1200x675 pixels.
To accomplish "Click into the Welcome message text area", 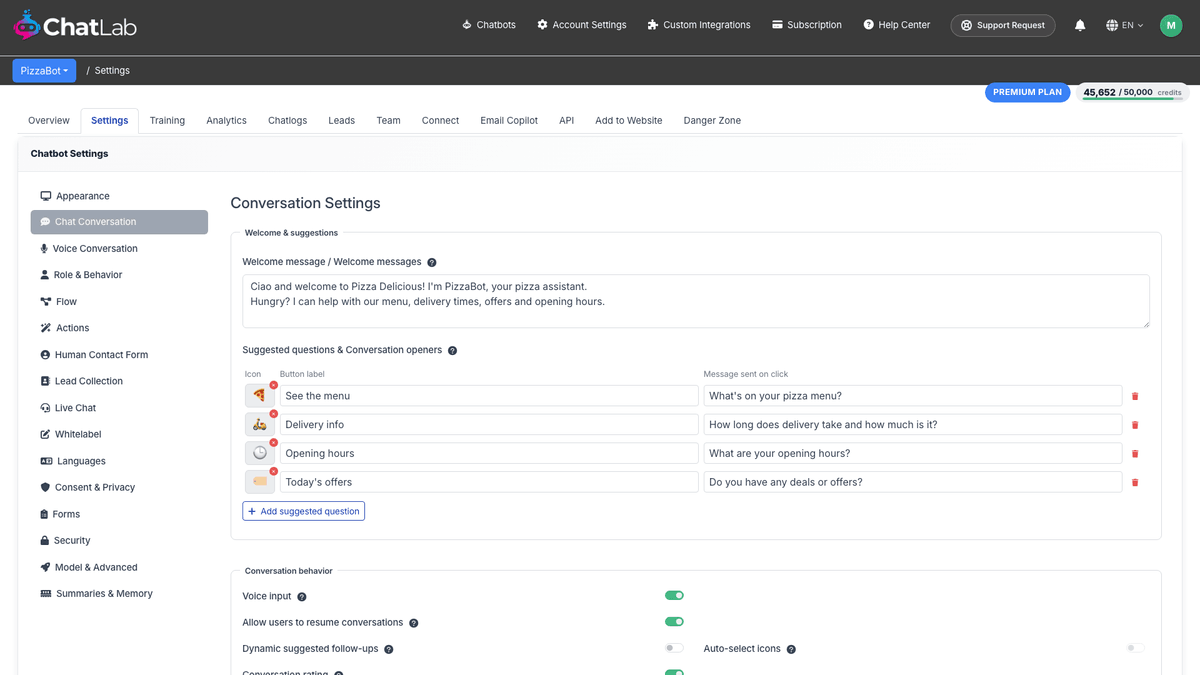I will [x=696, y=301].
